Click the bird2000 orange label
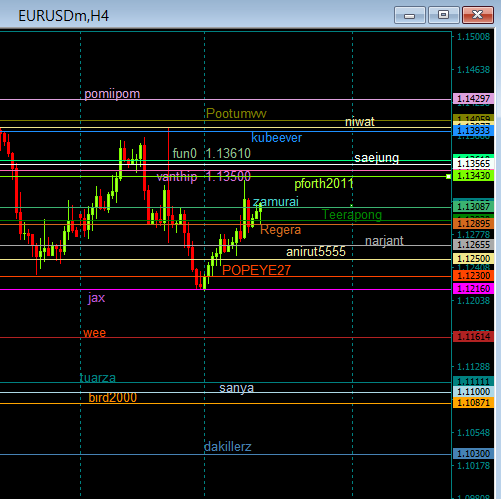Image resolution: width=501 pixels, height=499 pixels. (x=113, y=398)
